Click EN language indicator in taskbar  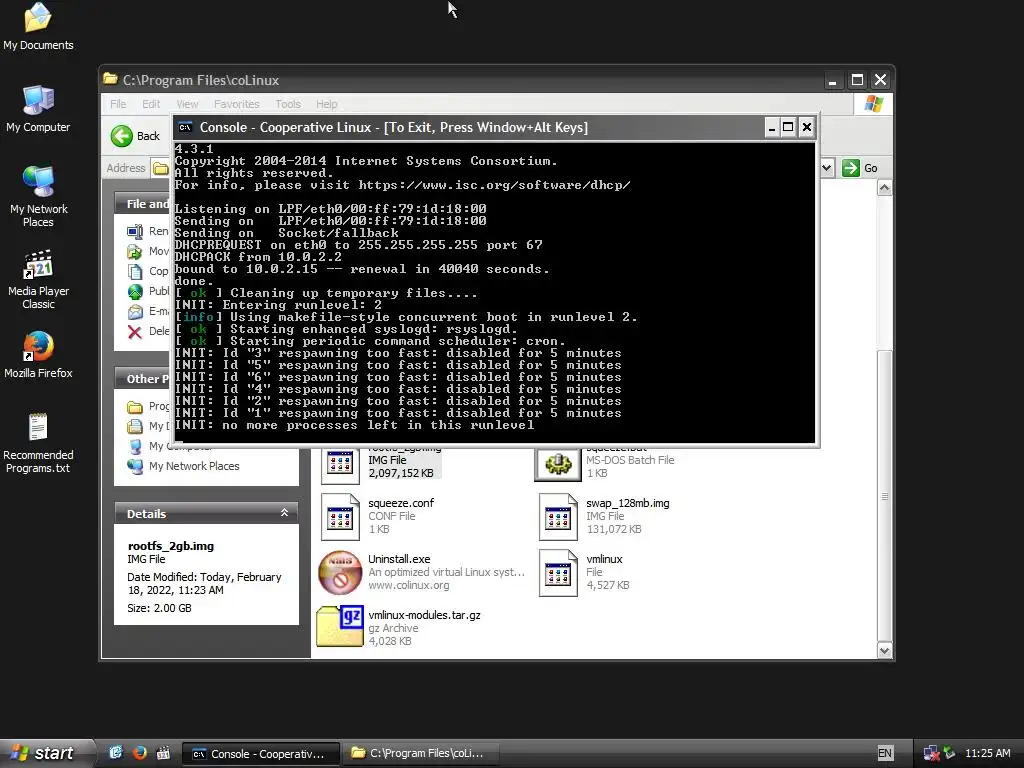[x=885, y=753]
